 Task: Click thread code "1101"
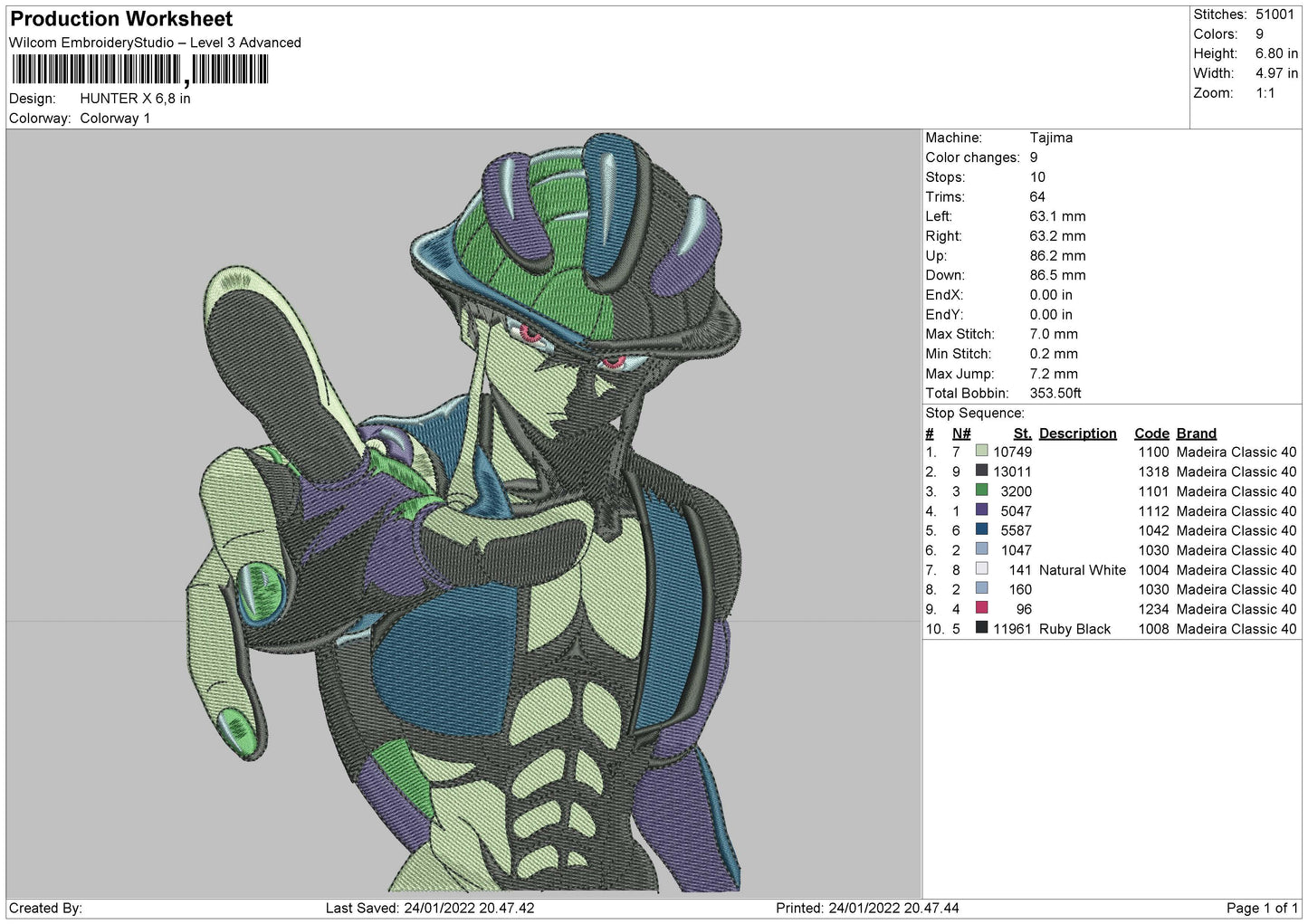1154,491
